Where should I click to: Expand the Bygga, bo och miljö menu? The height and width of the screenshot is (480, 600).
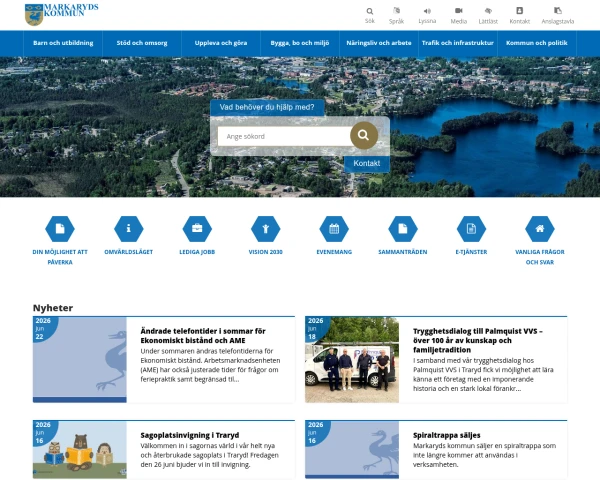click(x=300, y=43)
